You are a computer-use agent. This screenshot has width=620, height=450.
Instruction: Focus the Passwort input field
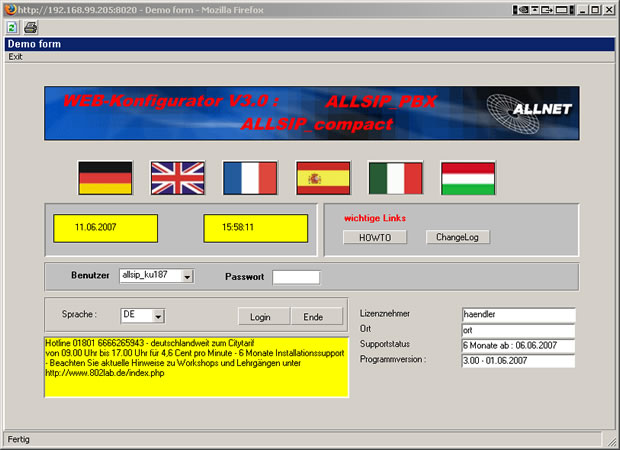(x=296, y=276)
